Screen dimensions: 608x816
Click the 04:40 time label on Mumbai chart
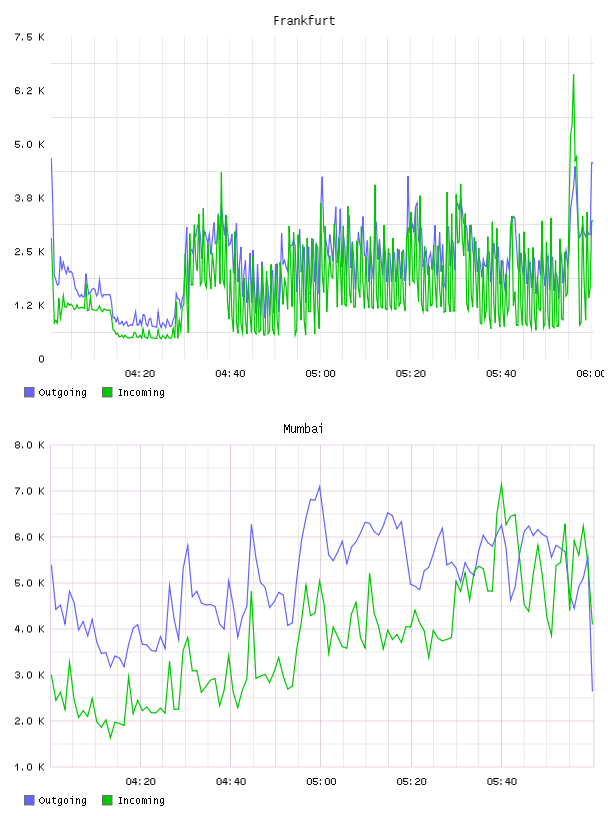(231, 782)
